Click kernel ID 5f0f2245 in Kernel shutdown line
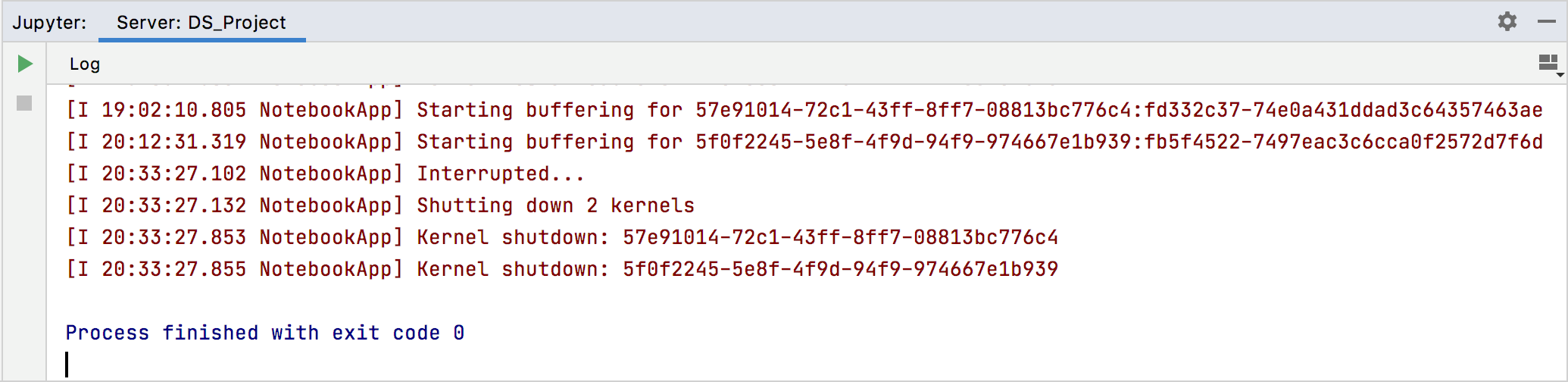The image size is (1568, 382). [840, 269]
